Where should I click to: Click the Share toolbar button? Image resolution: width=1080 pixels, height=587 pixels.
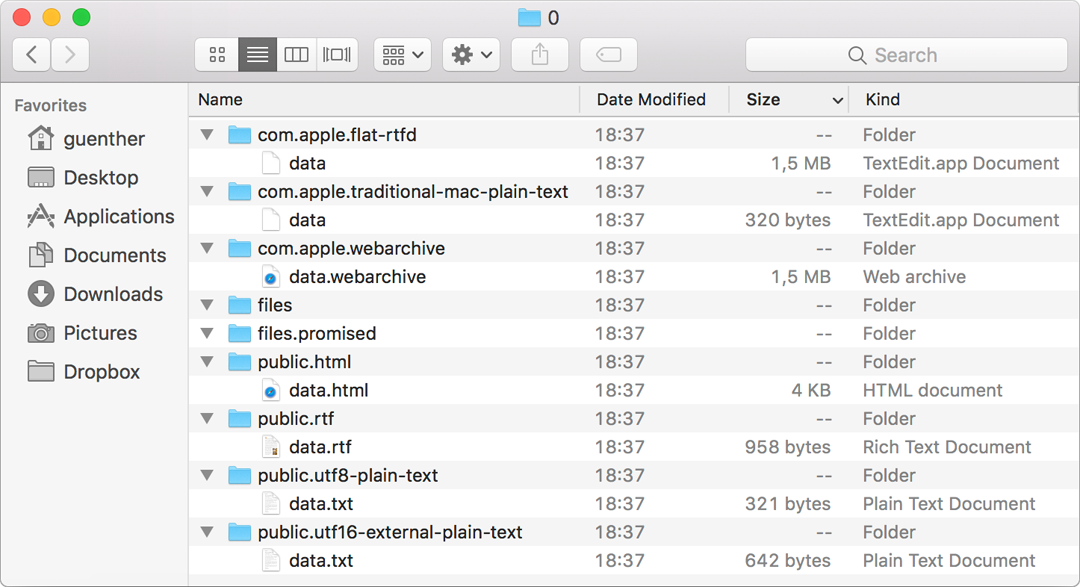pyautogui.click(x=540, y=54)
